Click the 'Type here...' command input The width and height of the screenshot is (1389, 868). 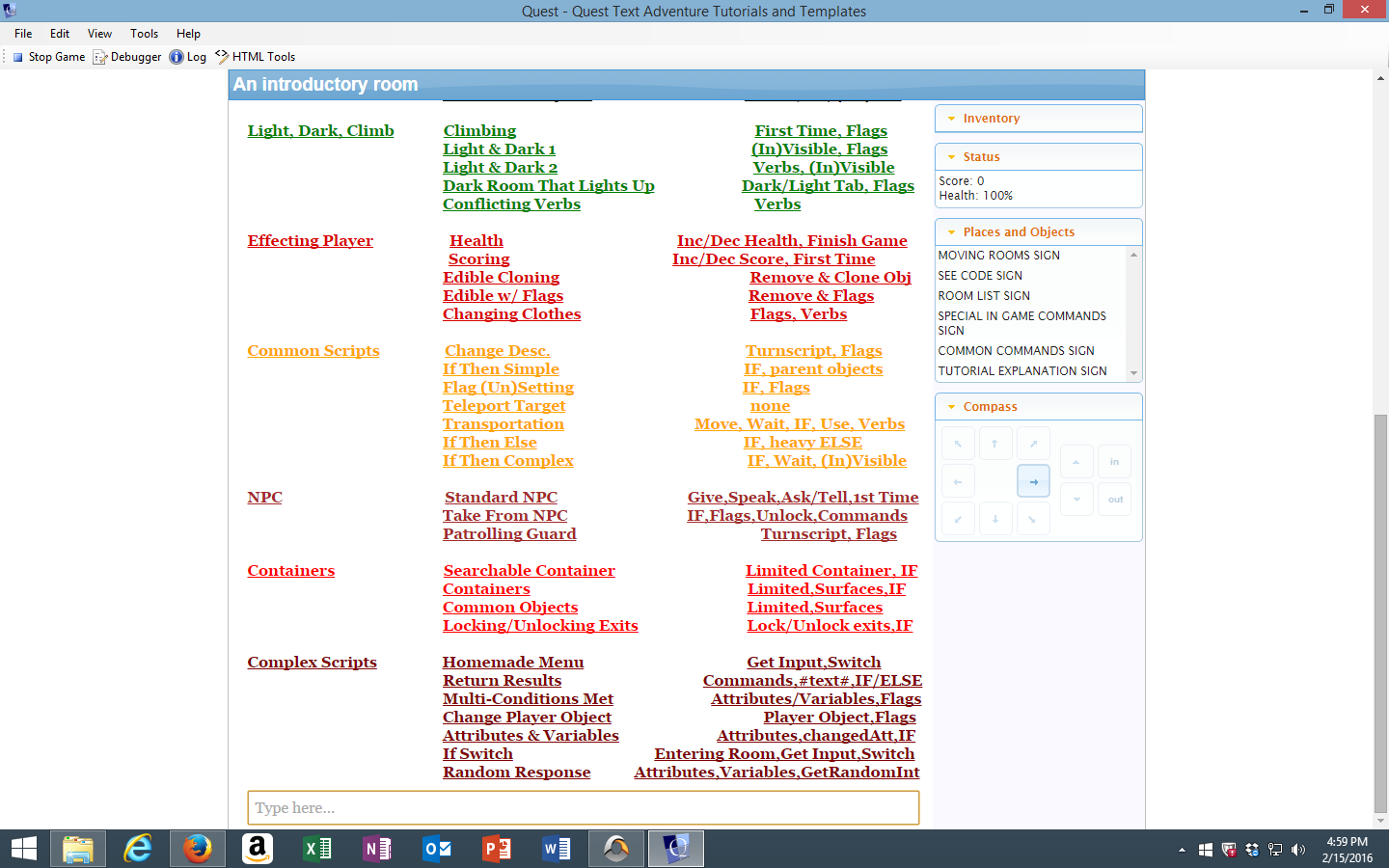pos(584,808)
